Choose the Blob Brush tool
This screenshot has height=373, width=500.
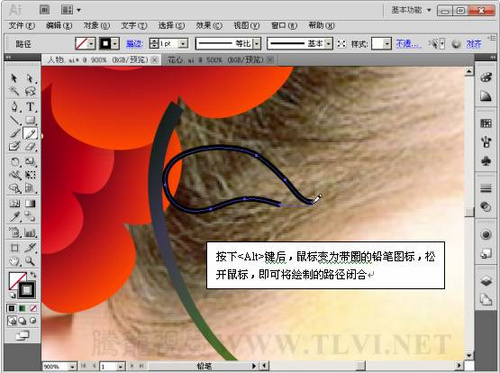click(x=14, y=146)
